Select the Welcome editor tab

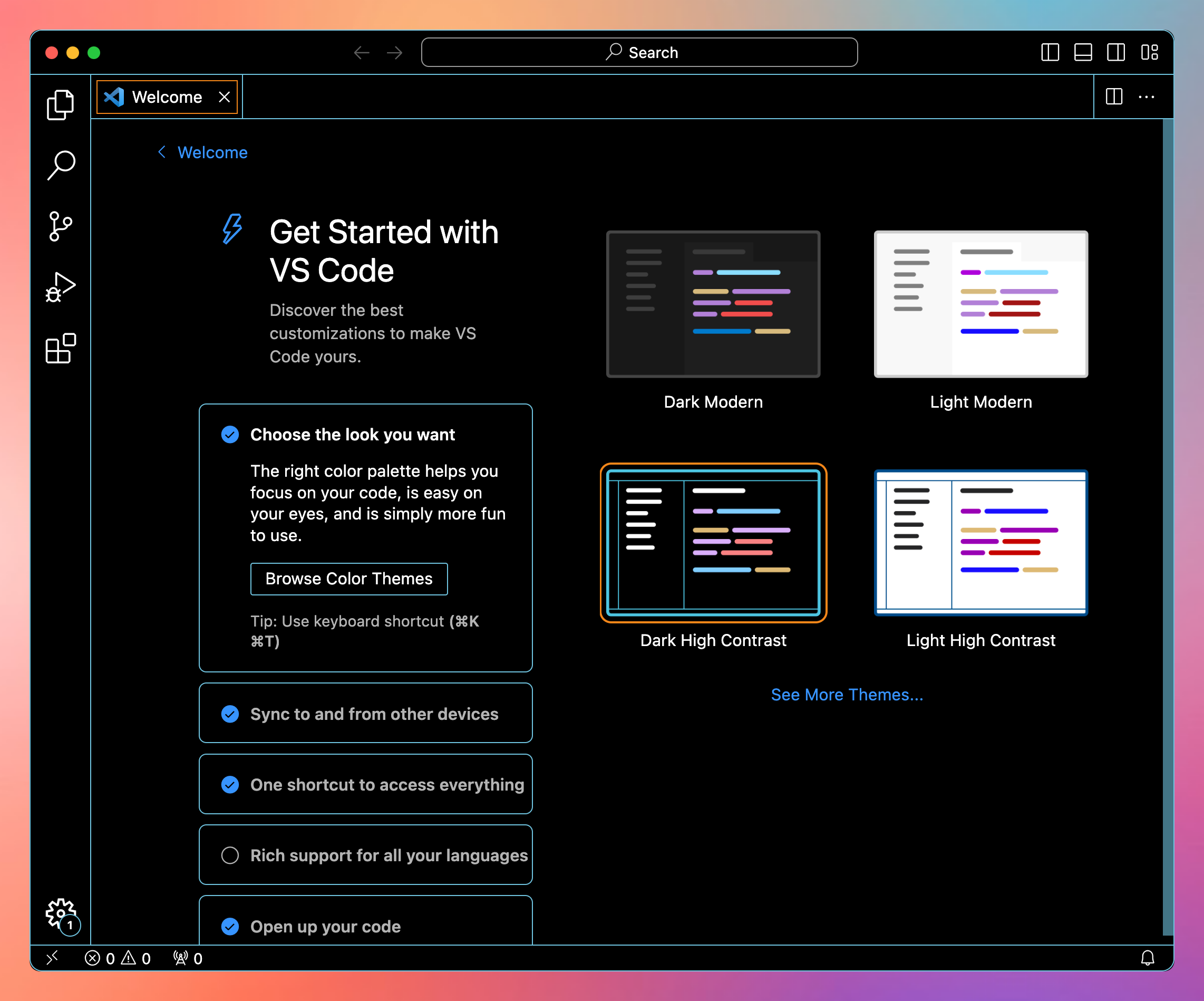pyautogui.click(x=166, y=97)
